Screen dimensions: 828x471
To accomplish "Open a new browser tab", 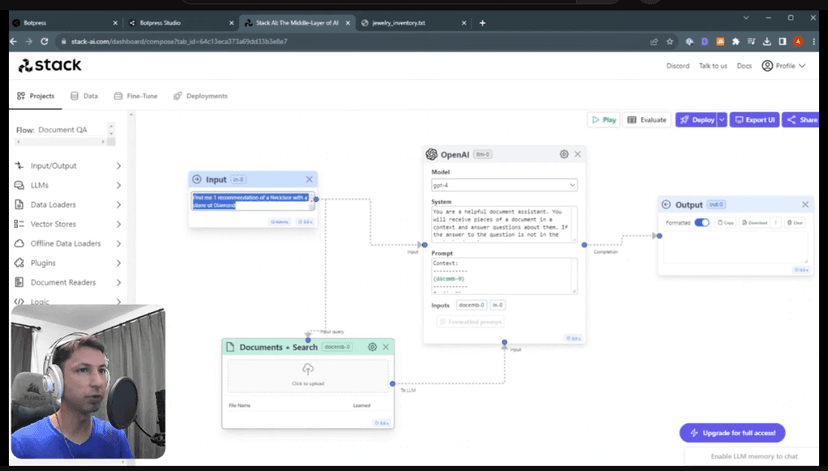I will [482, 23].
